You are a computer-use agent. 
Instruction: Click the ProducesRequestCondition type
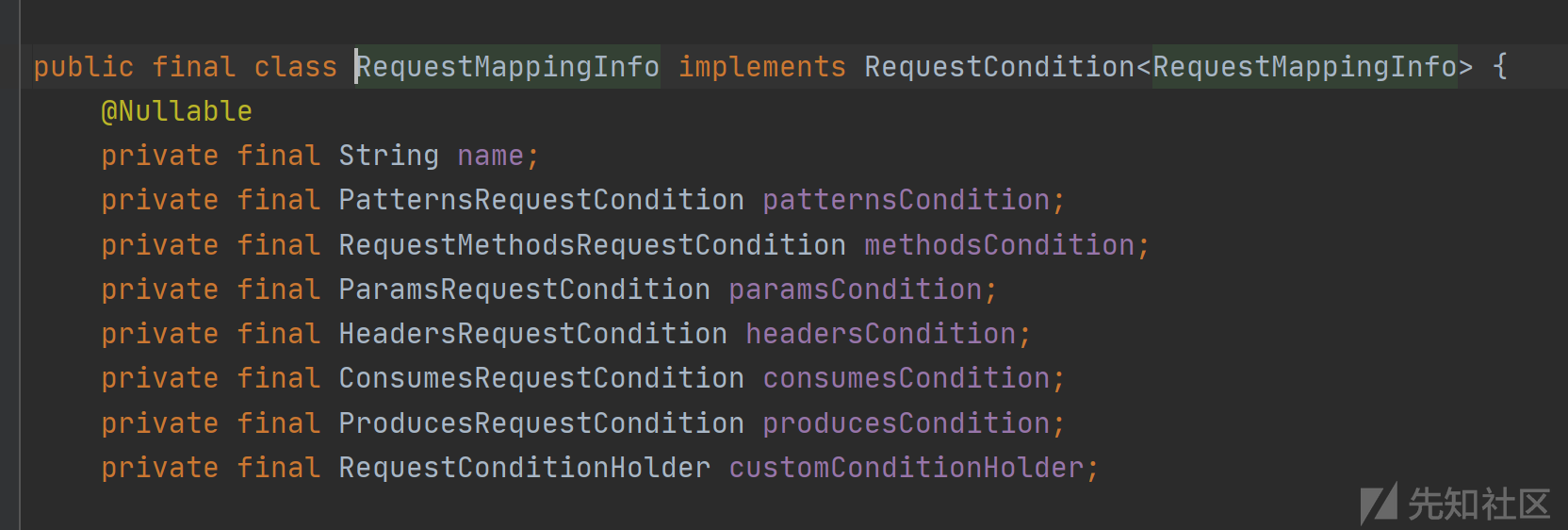(542, 423)
